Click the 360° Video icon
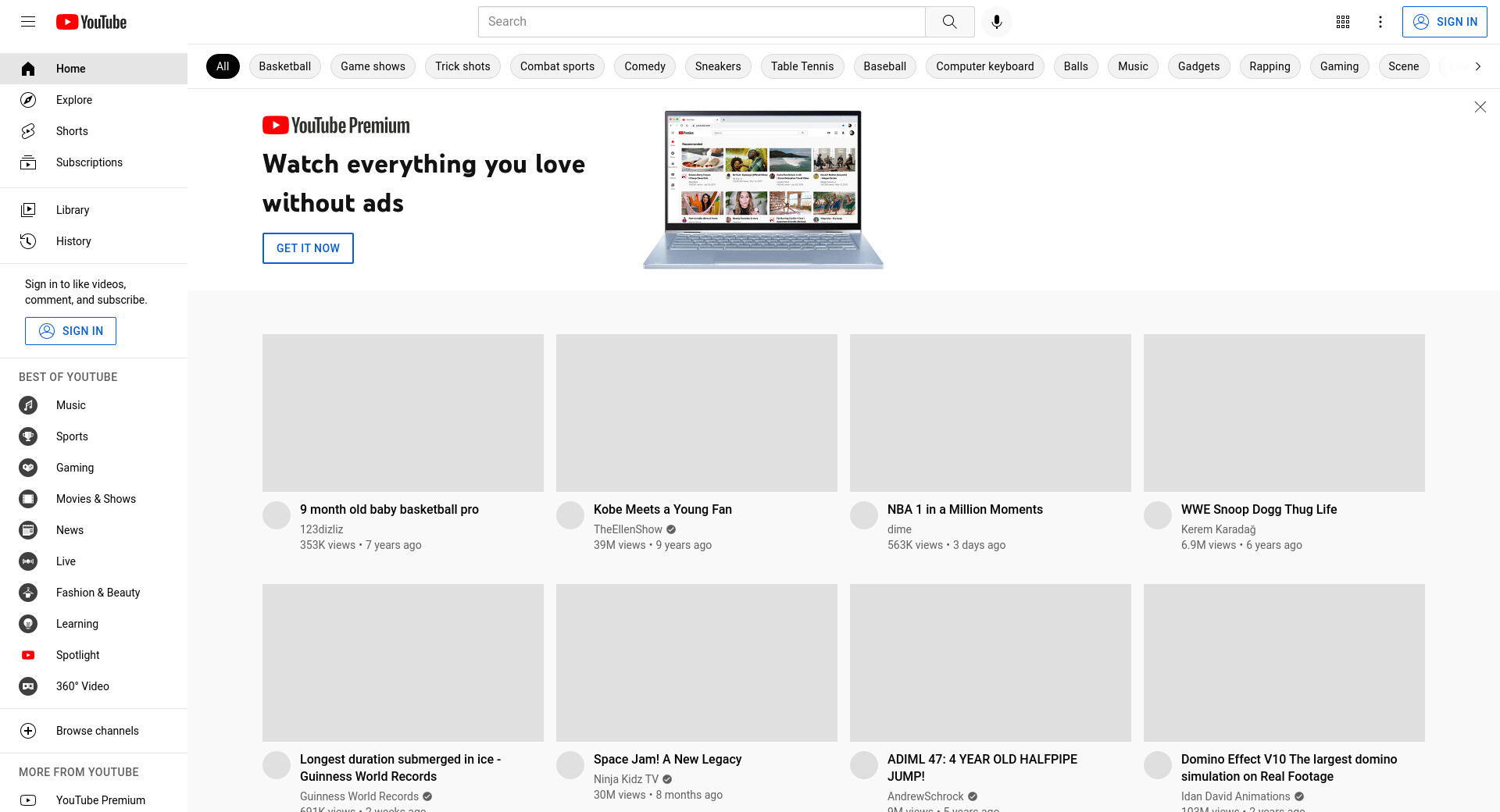Viewport: 1500px width, 812px height. coord(28,686)
